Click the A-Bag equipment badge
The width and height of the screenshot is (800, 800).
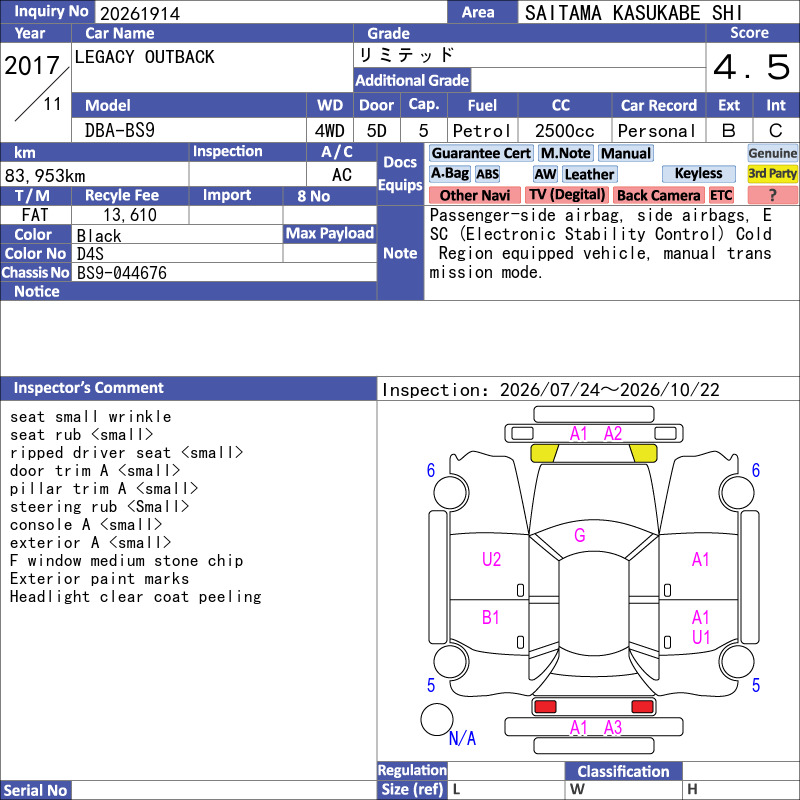click(449, 174)
